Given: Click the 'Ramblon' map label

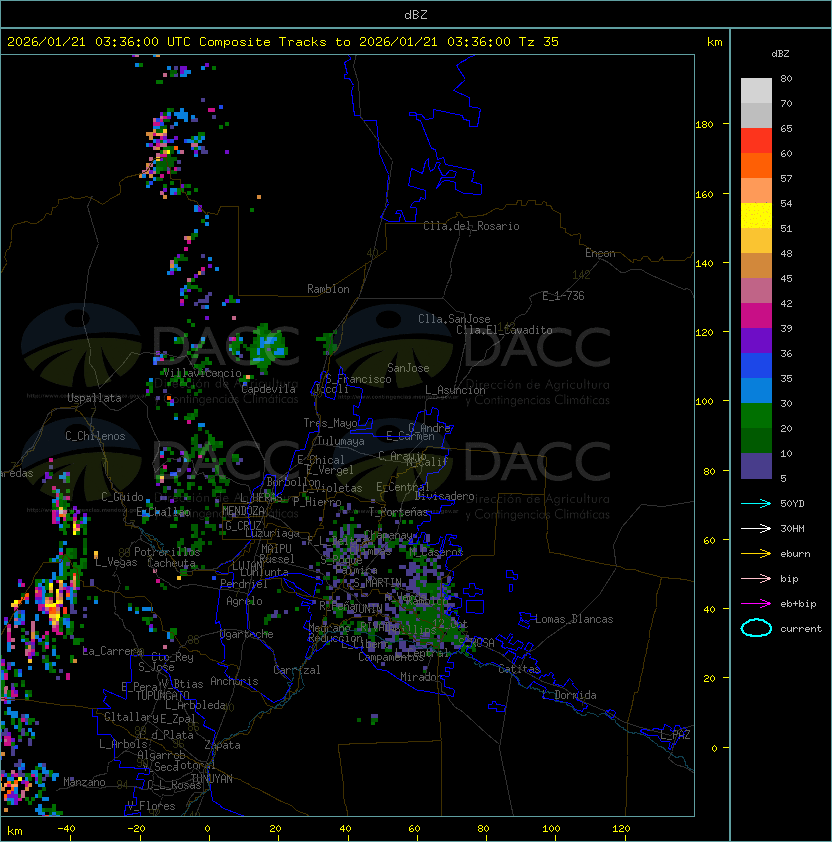Looking at the screenshot, I should click(x=328, y=289).
